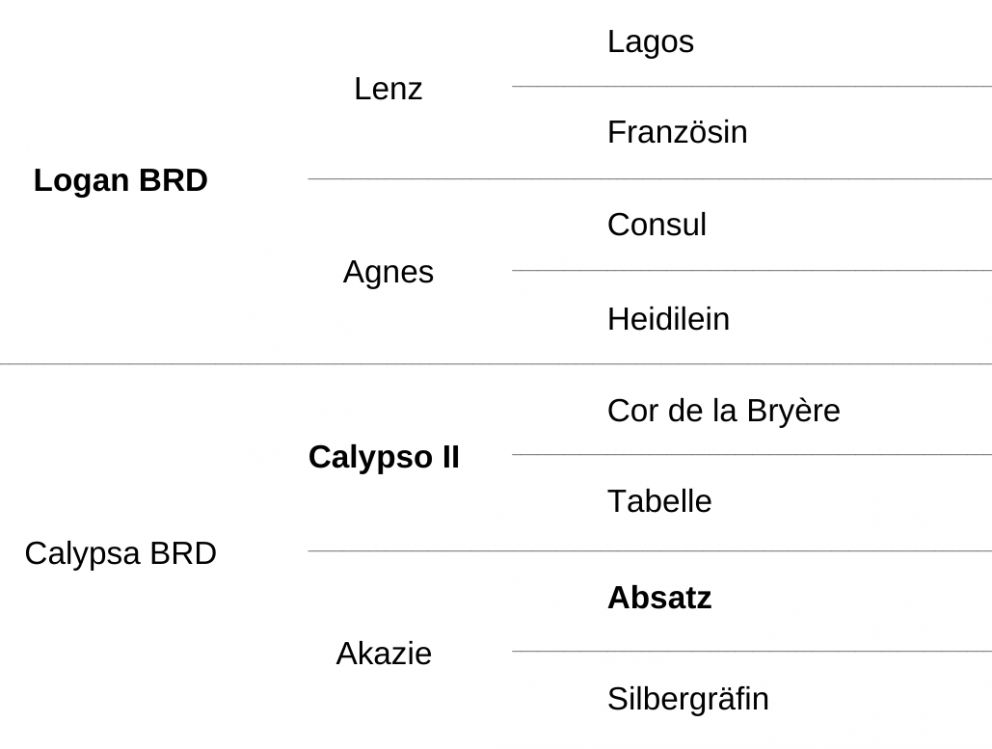Open the Calypsa BRD dam entry
992x749 pixels.
coord(120,554)
